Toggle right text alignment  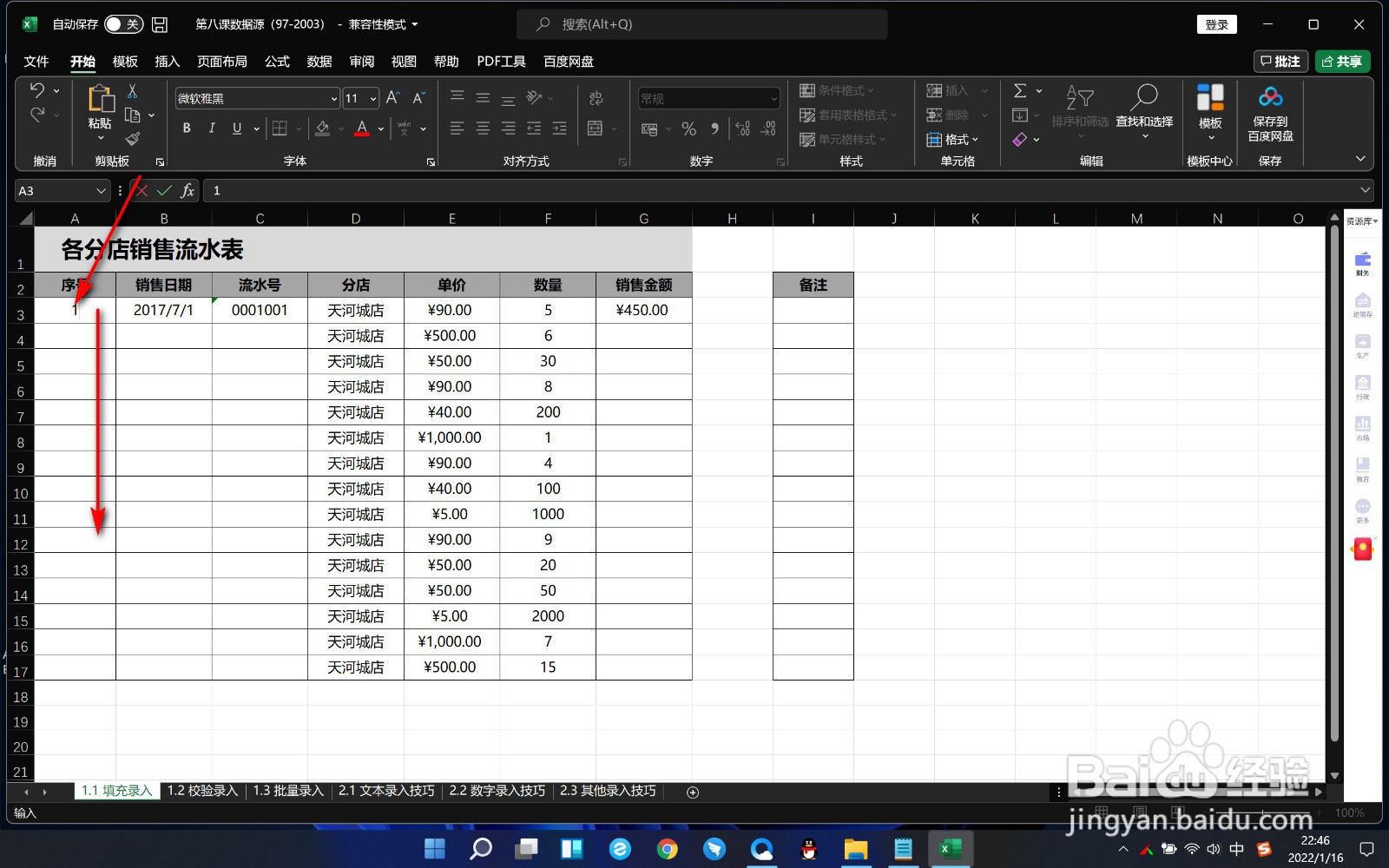(x=509, y=128)
